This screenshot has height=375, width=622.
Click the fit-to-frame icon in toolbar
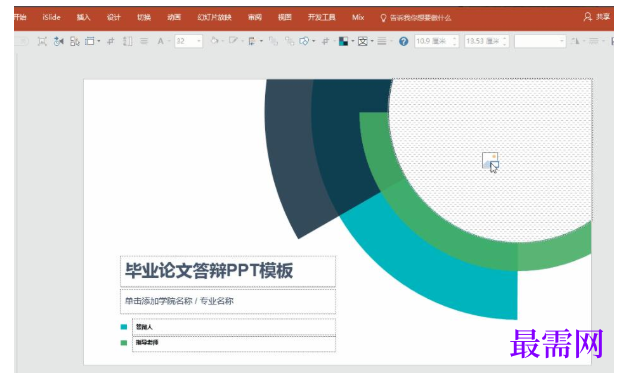42,41
